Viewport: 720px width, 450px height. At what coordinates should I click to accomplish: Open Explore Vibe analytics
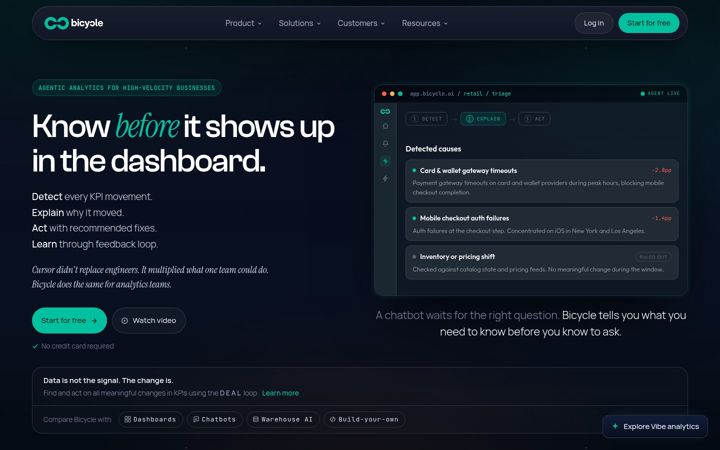655,427
